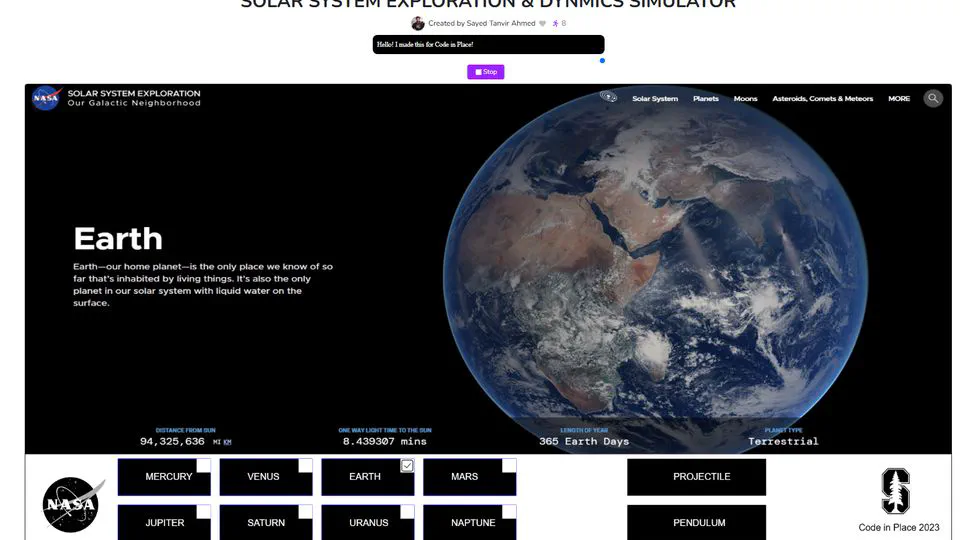
Task: Click the NASA logo in the header
Action: point(46,98)
